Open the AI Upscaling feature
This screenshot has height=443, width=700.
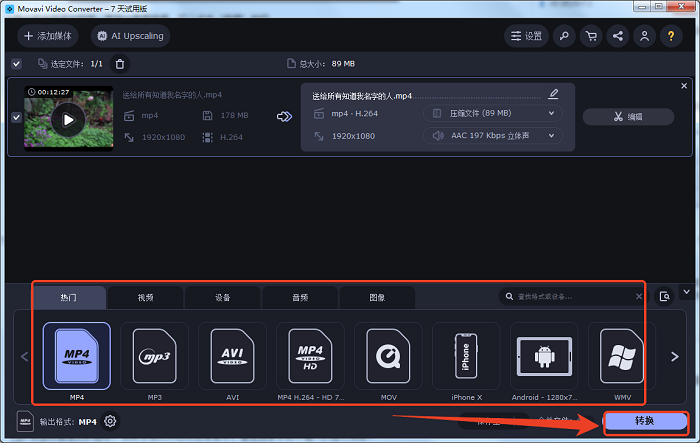(130, 36)
